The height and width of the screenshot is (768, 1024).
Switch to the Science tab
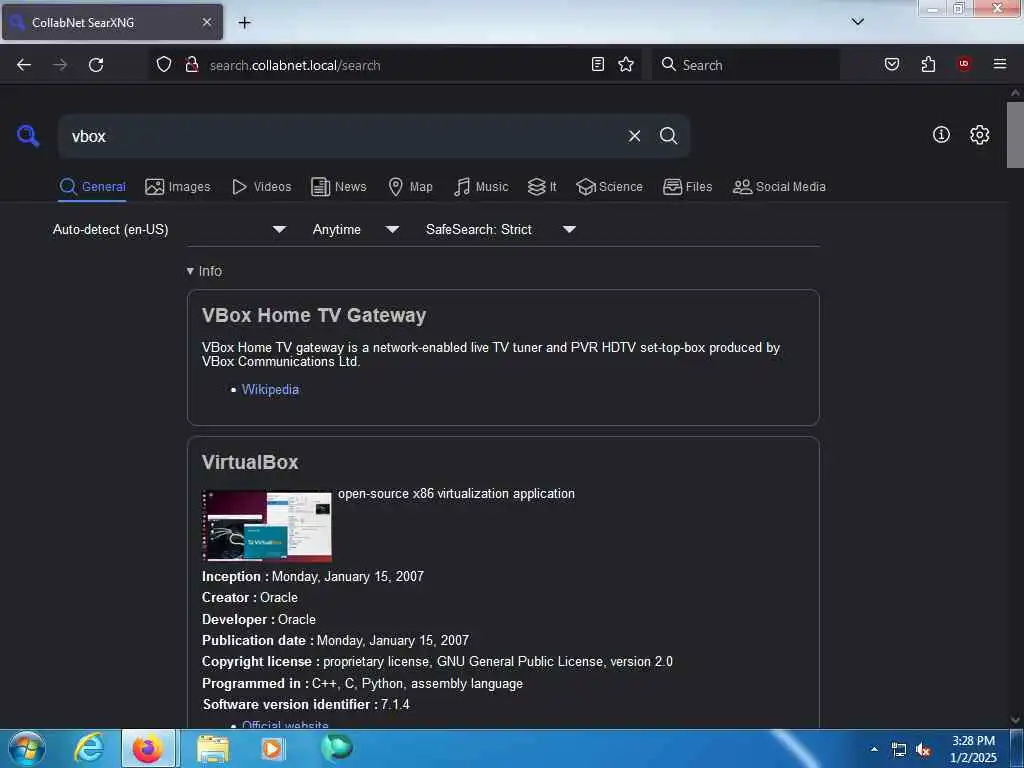[609, 187]
